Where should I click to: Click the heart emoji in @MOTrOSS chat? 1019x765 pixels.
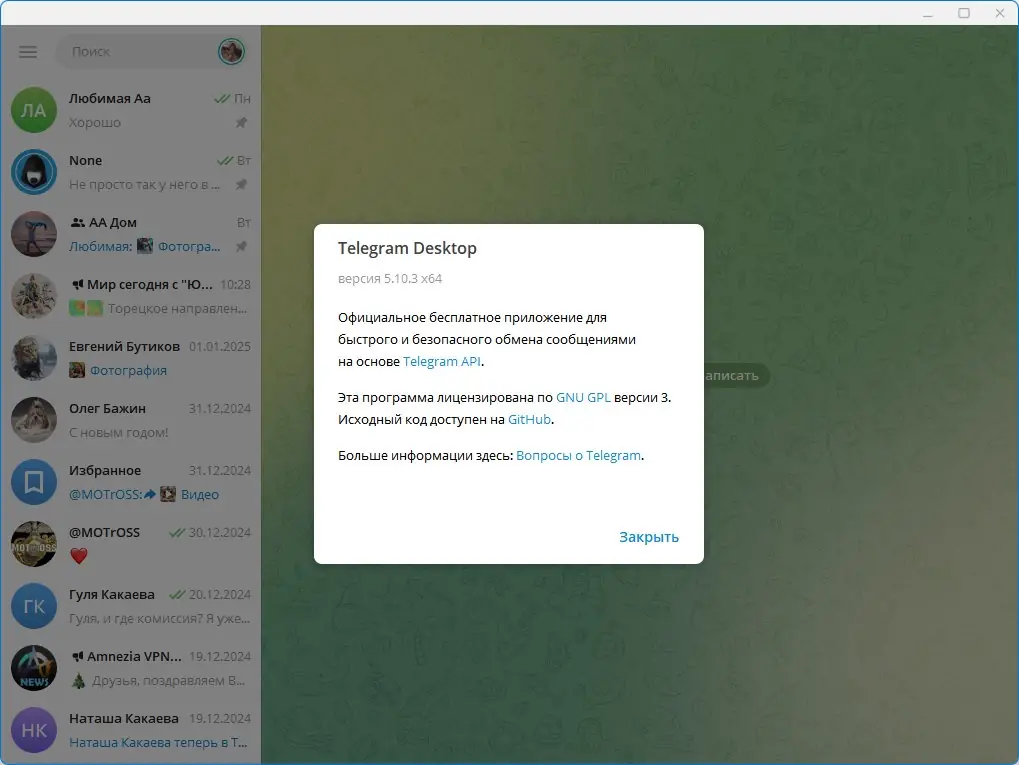pos(79,556)
